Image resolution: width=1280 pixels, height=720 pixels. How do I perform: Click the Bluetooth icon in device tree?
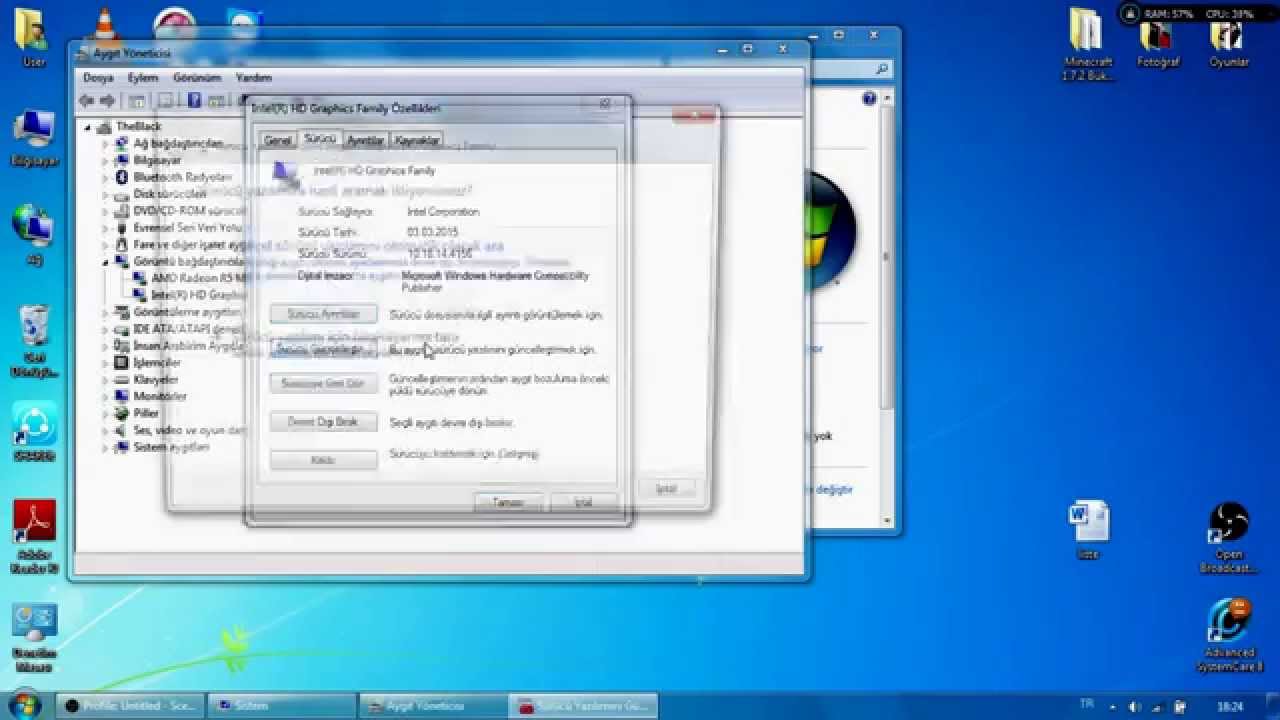point(122,177)
